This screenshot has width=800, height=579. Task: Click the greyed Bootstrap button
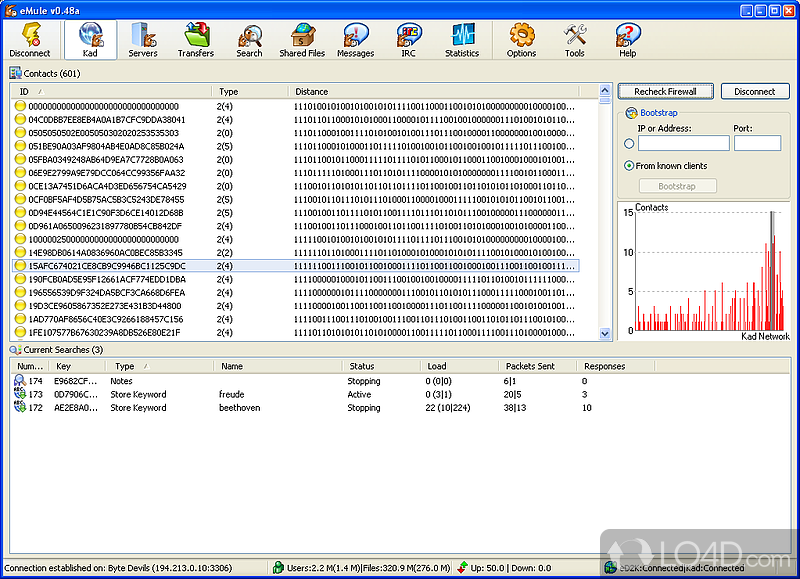coord(678,186)
